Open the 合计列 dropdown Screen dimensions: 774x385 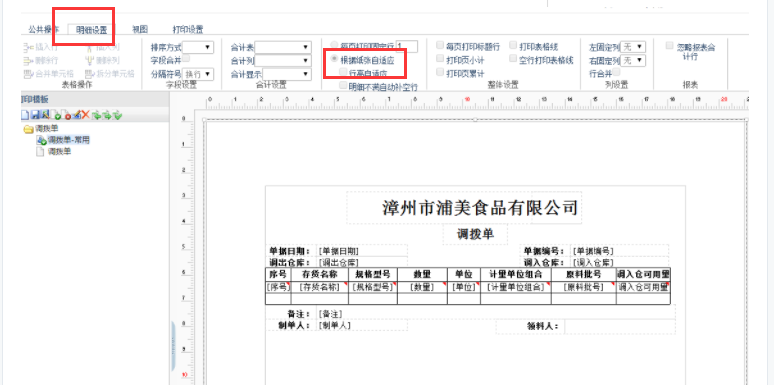pos(283,61)
